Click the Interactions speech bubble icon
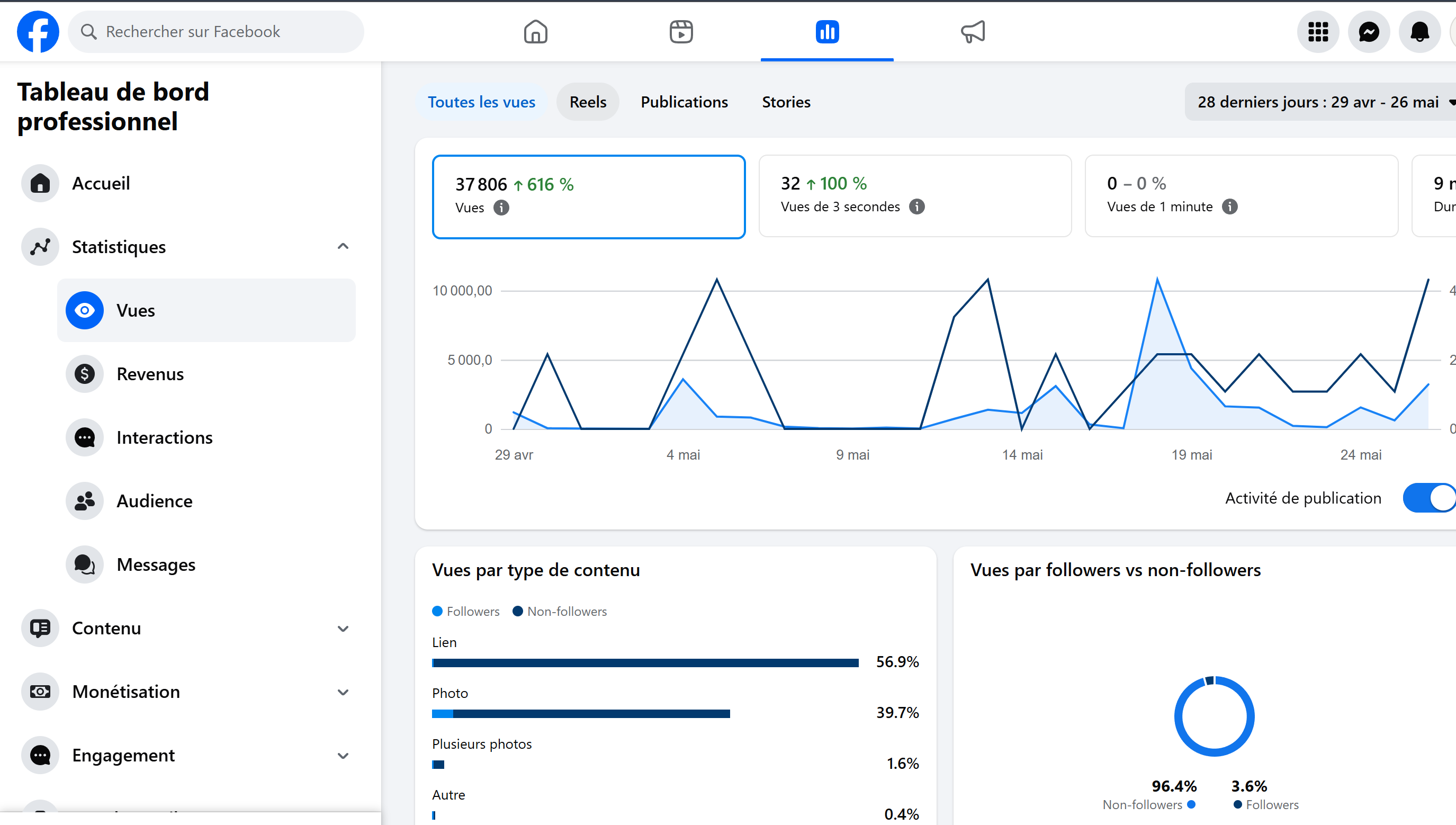1456x825 pixels. coord(85,437)
